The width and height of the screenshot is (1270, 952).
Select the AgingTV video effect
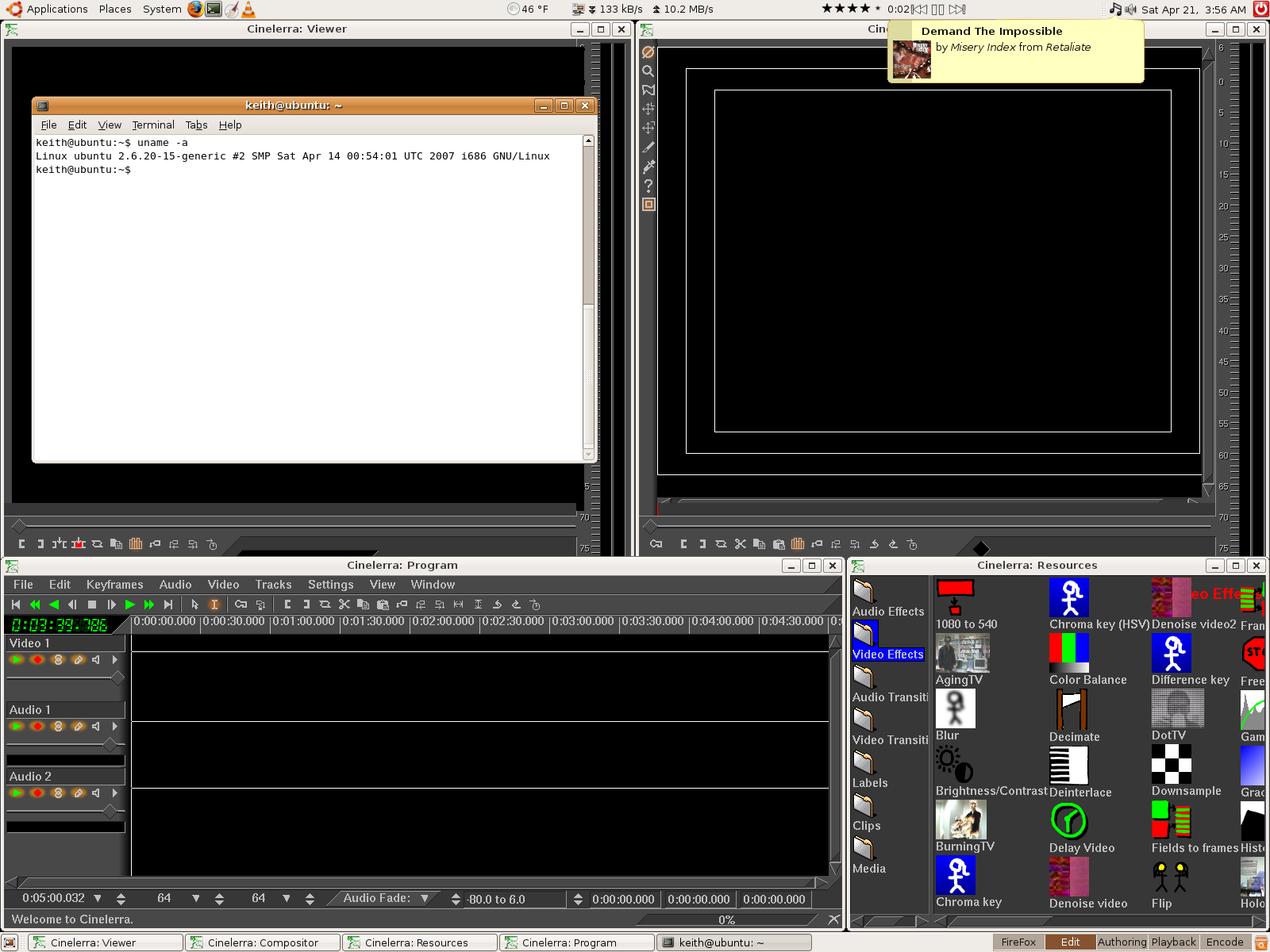(x=962, y=660)
